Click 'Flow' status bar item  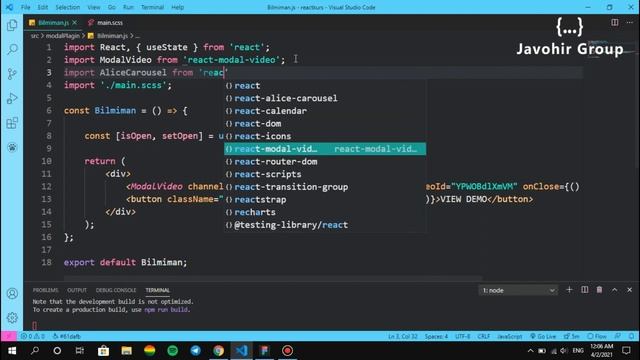coord(597,336)
